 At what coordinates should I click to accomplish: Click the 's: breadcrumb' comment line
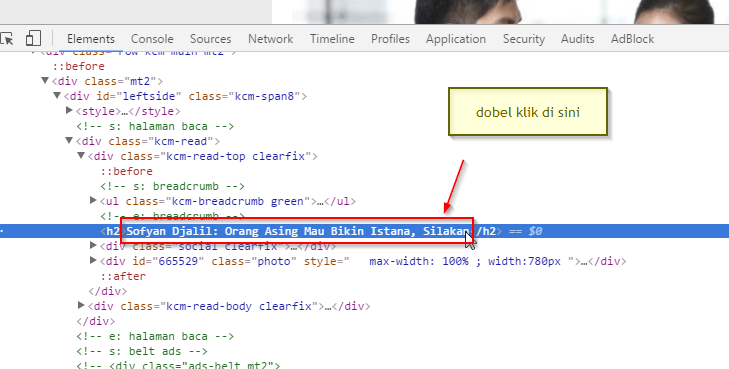click(172, 186)
